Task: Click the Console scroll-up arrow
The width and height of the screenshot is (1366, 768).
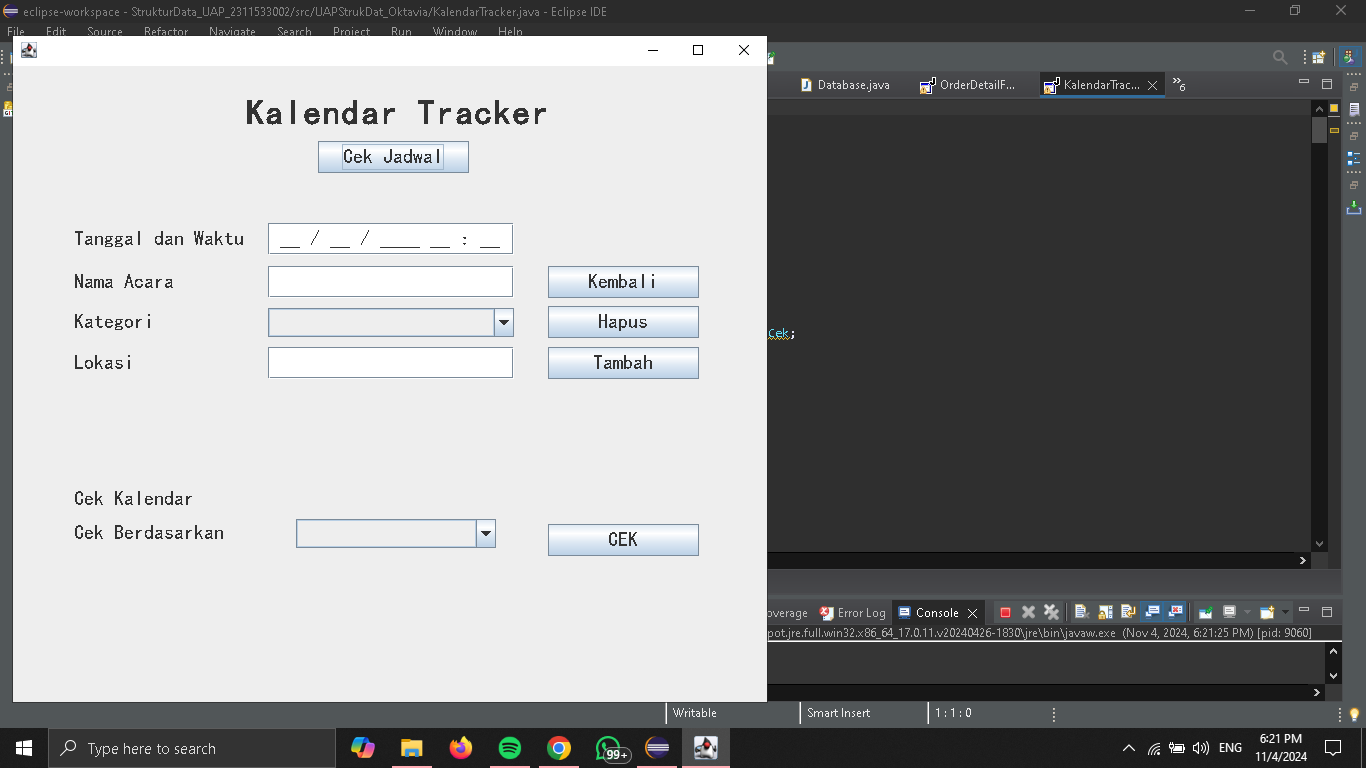Action: (1333, 651)
